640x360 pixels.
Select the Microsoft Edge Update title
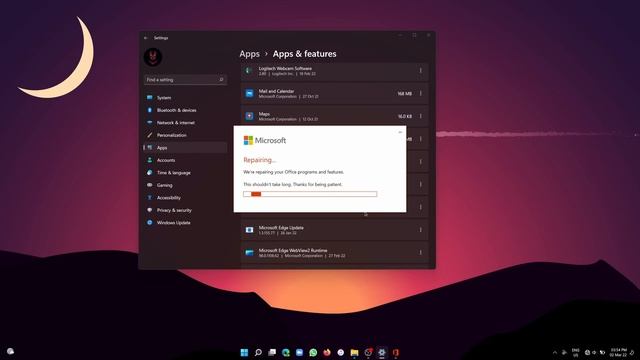pos(281,227)
